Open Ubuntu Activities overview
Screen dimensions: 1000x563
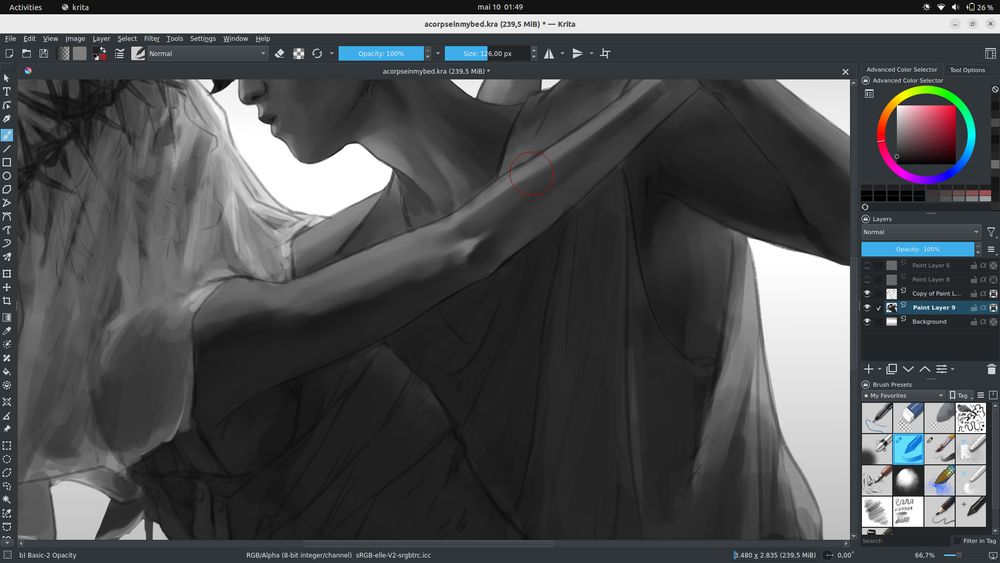click(26, 7)
